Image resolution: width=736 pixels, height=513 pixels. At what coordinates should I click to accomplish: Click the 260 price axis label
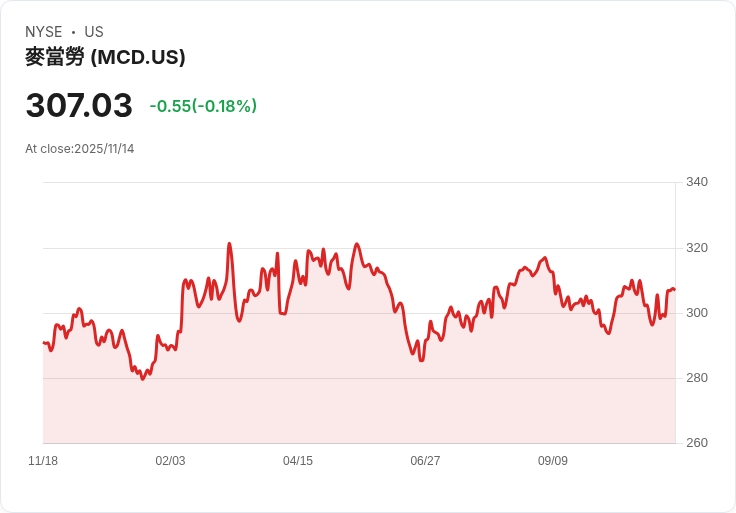[697, 443]
